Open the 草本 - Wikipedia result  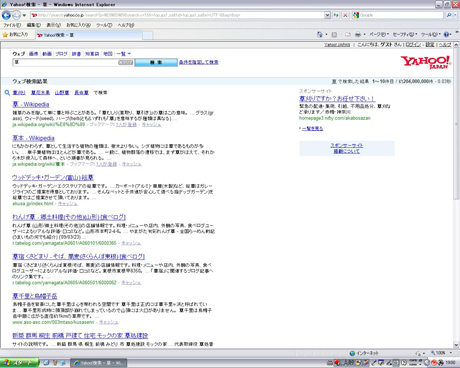point(33,138)
